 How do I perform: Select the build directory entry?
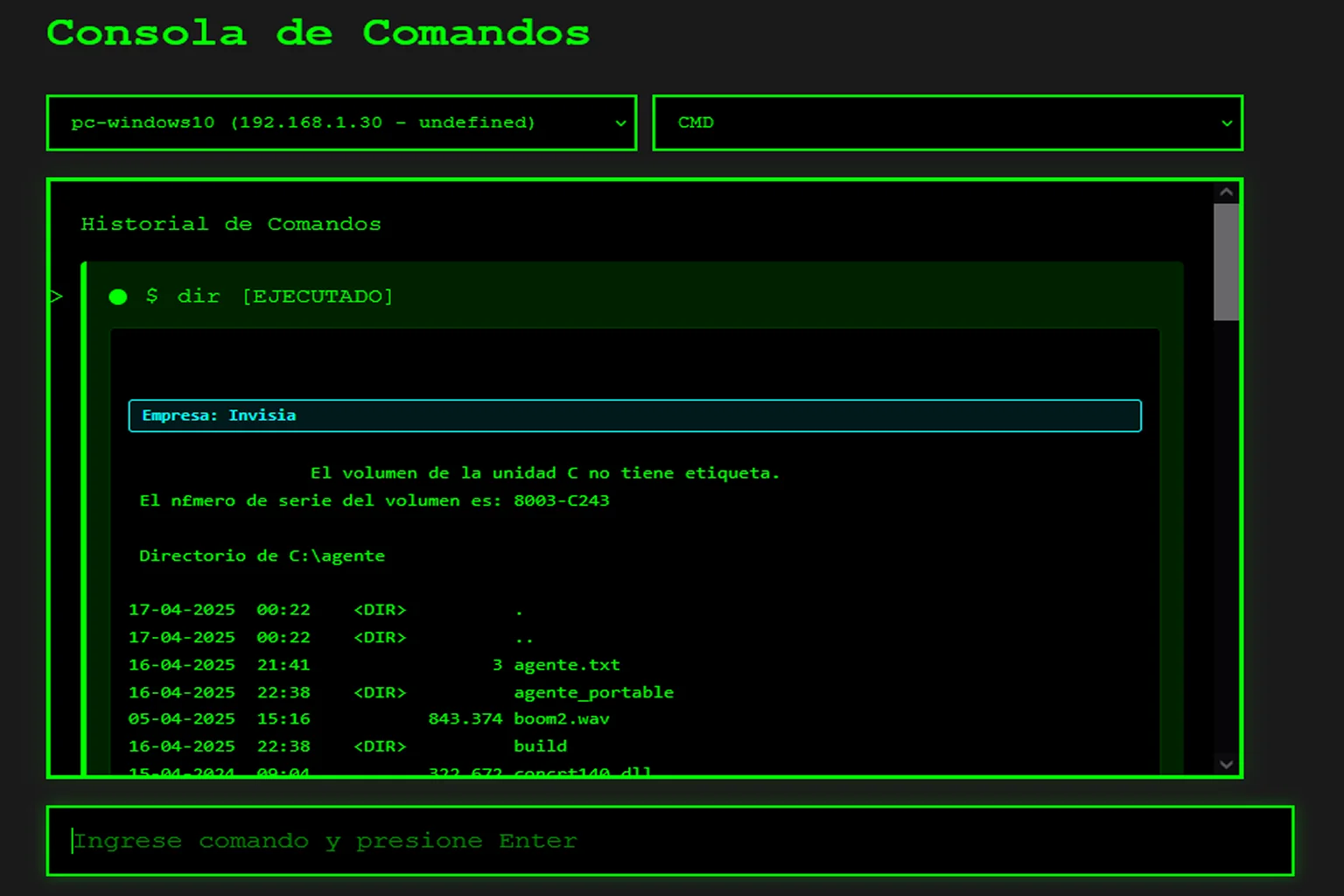[540, 745]
